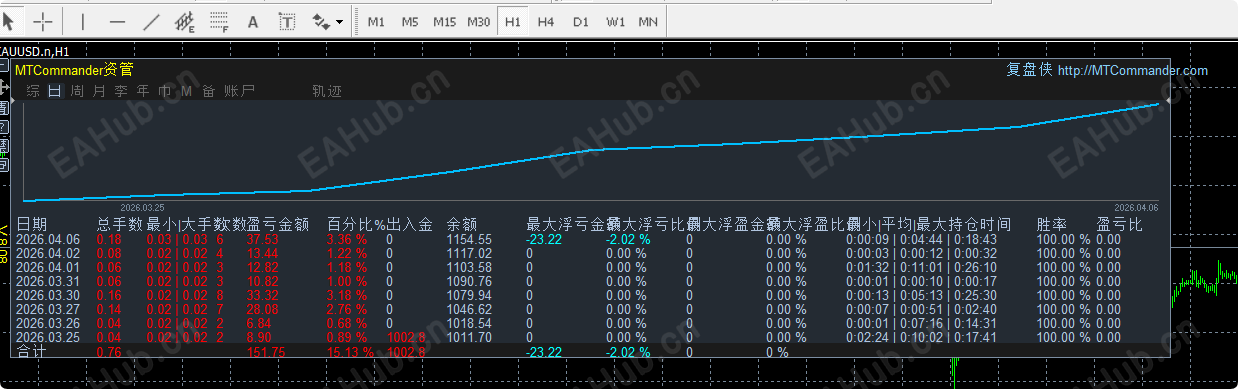Toggle the H1 timeframe button
Image resolution: width=1238 pixels, height=389 pixels.
coord(512,21)
